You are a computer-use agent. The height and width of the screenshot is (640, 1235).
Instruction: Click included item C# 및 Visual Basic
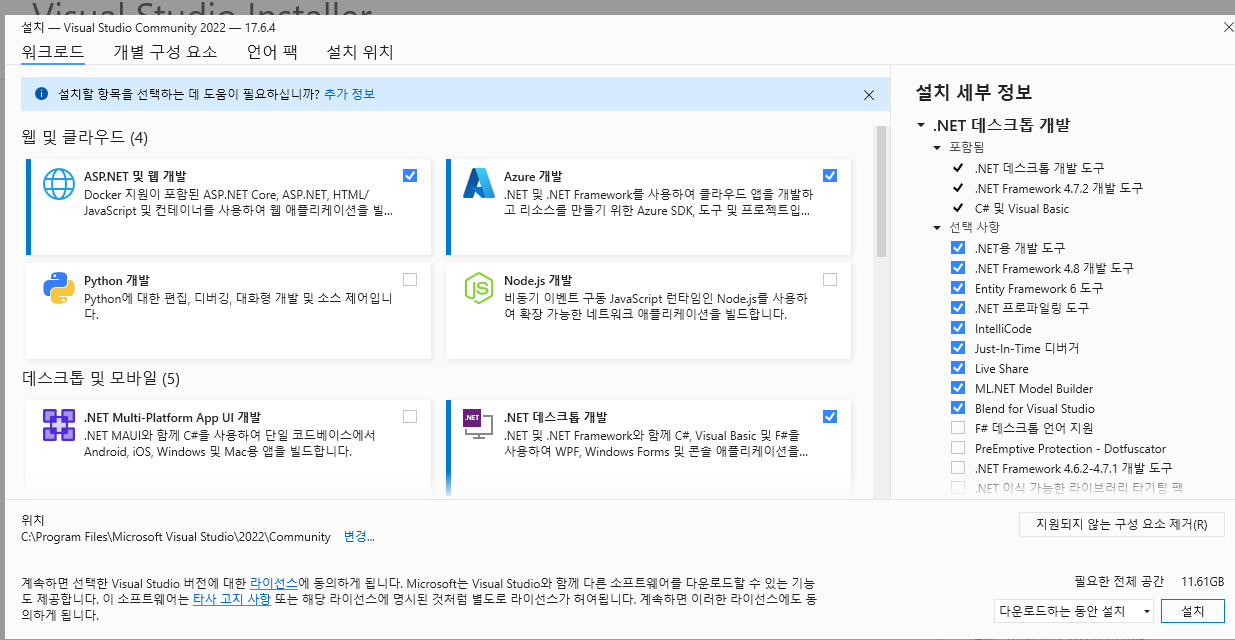[1022, 208]
